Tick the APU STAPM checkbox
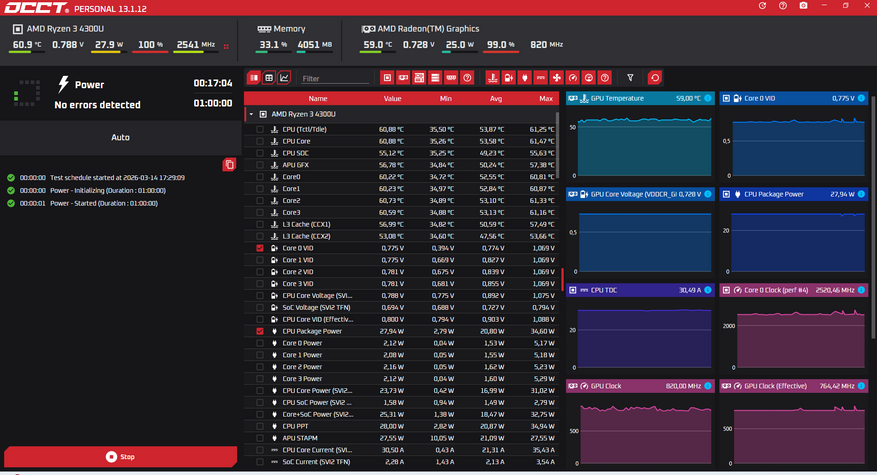The width and height of the screenshot is (877, 475). click(260, 438)
